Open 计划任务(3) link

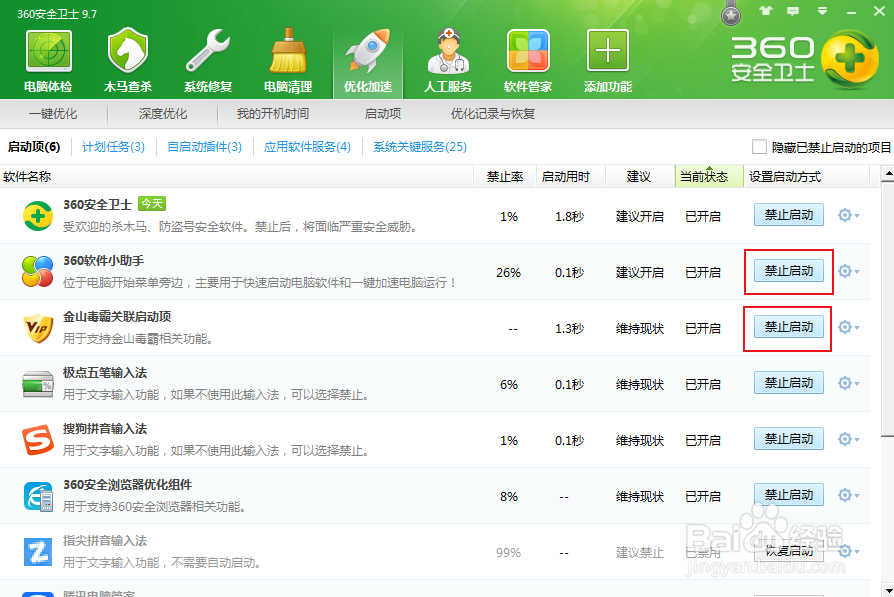pos(113,147)
